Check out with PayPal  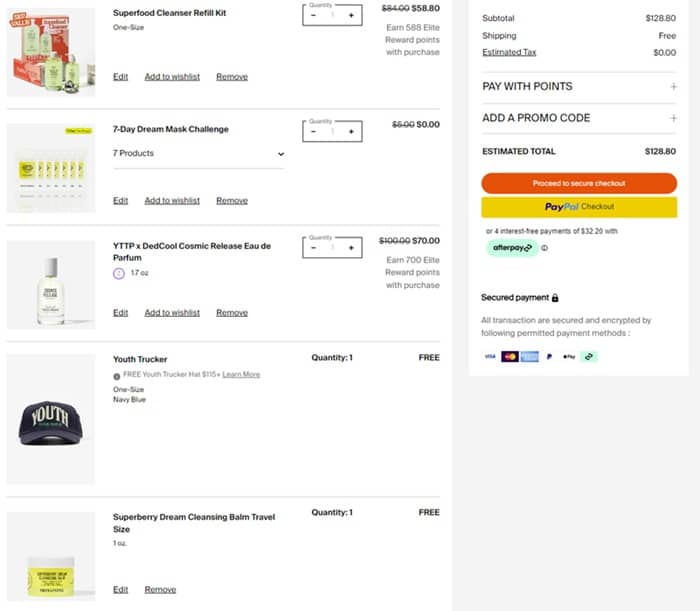tap(579, 207)
